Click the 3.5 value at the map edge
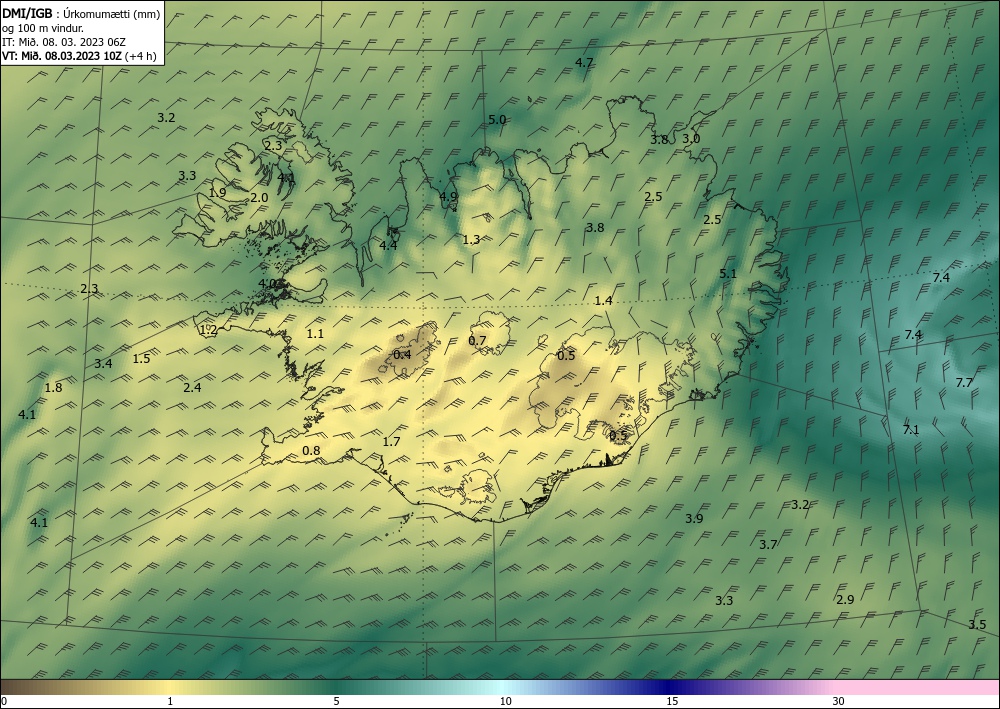 pos(977,624)
